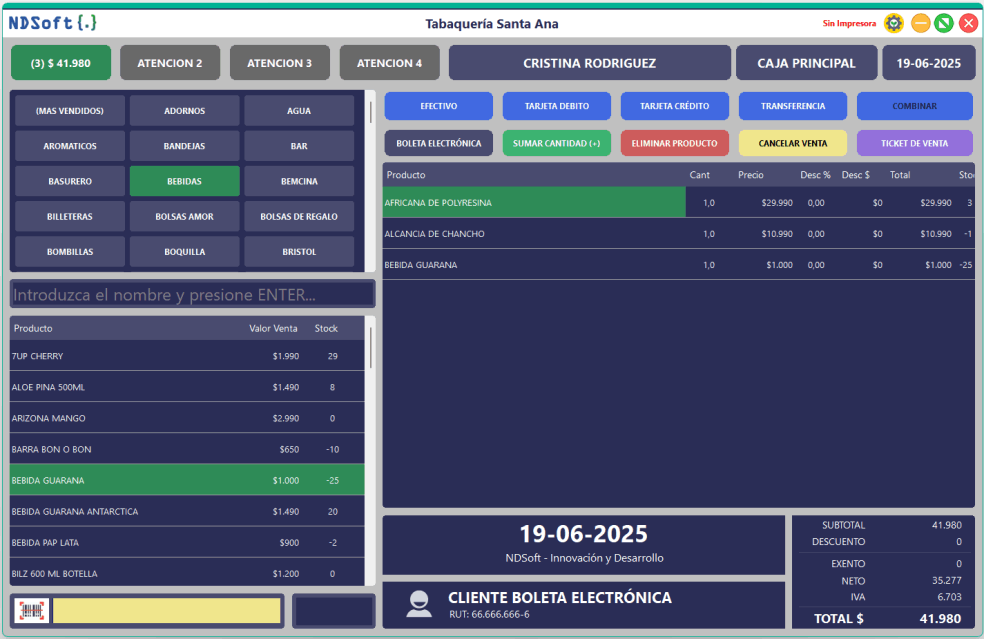Switch to the ATENCION 2 tab
The height and width of the screenshot is (639, 984).
pyautogui.click(x=170, y=63)
